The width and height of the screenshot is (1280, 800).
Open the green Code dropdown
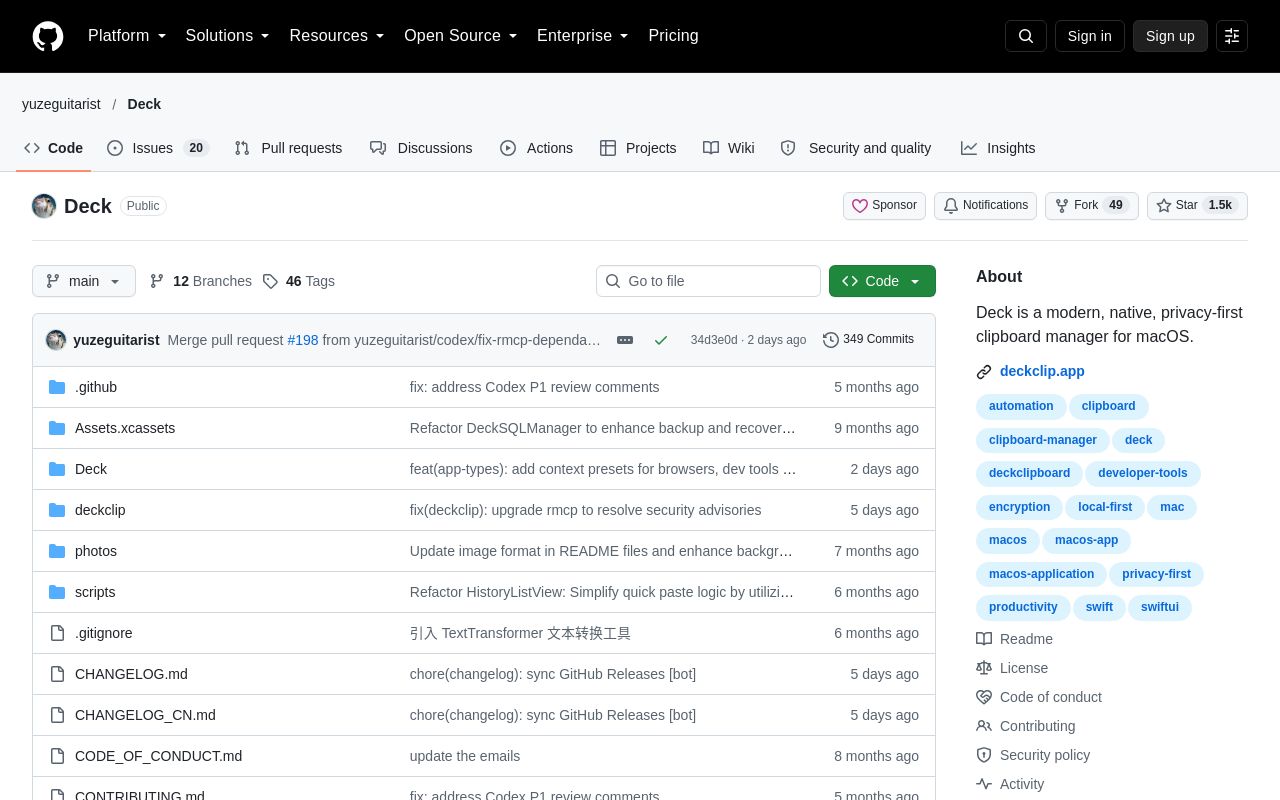[882, 281]
